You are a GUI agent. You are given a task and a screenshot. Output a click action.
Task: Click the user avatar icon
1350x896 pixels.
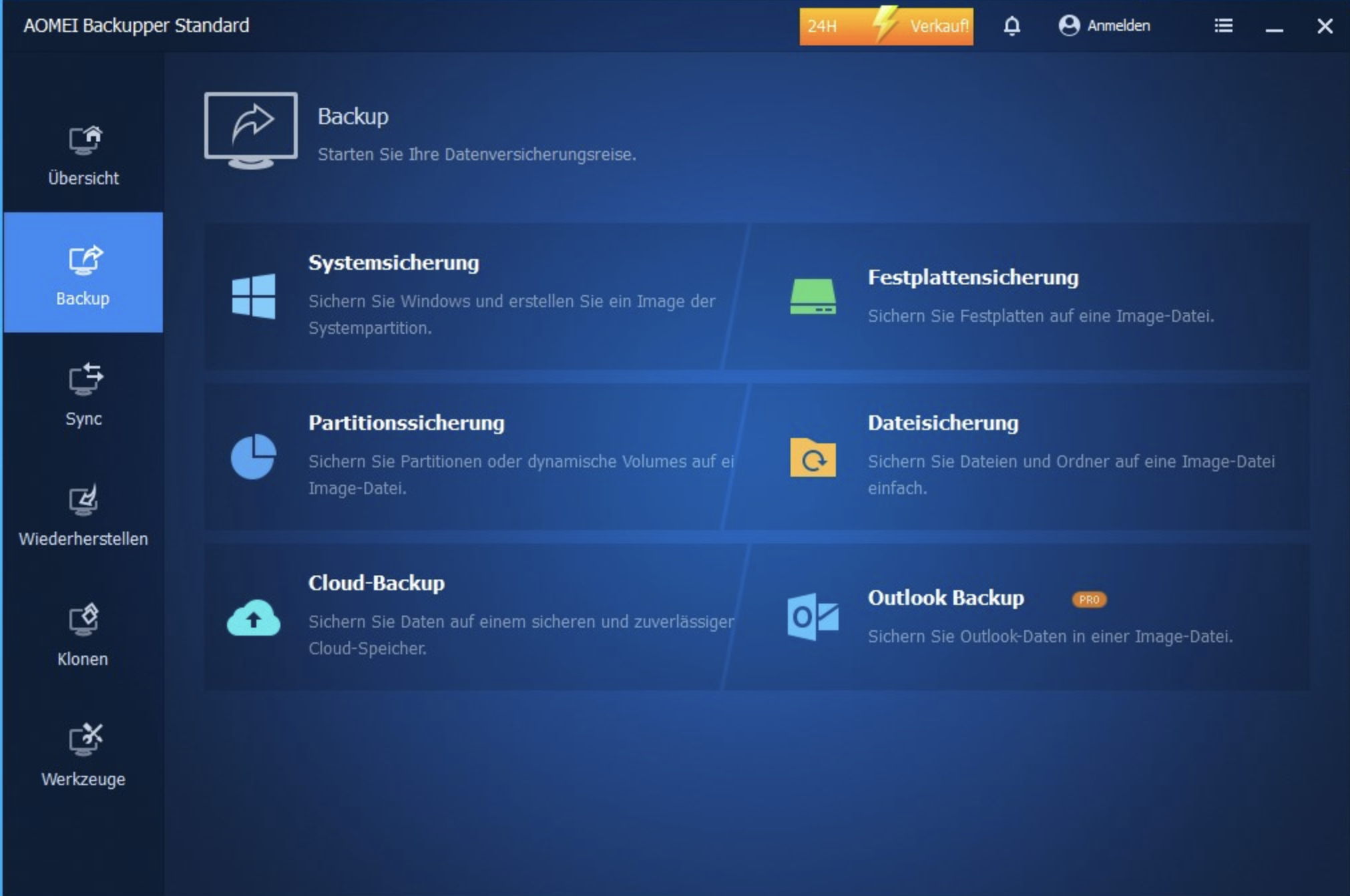(x=1069, y=26)
